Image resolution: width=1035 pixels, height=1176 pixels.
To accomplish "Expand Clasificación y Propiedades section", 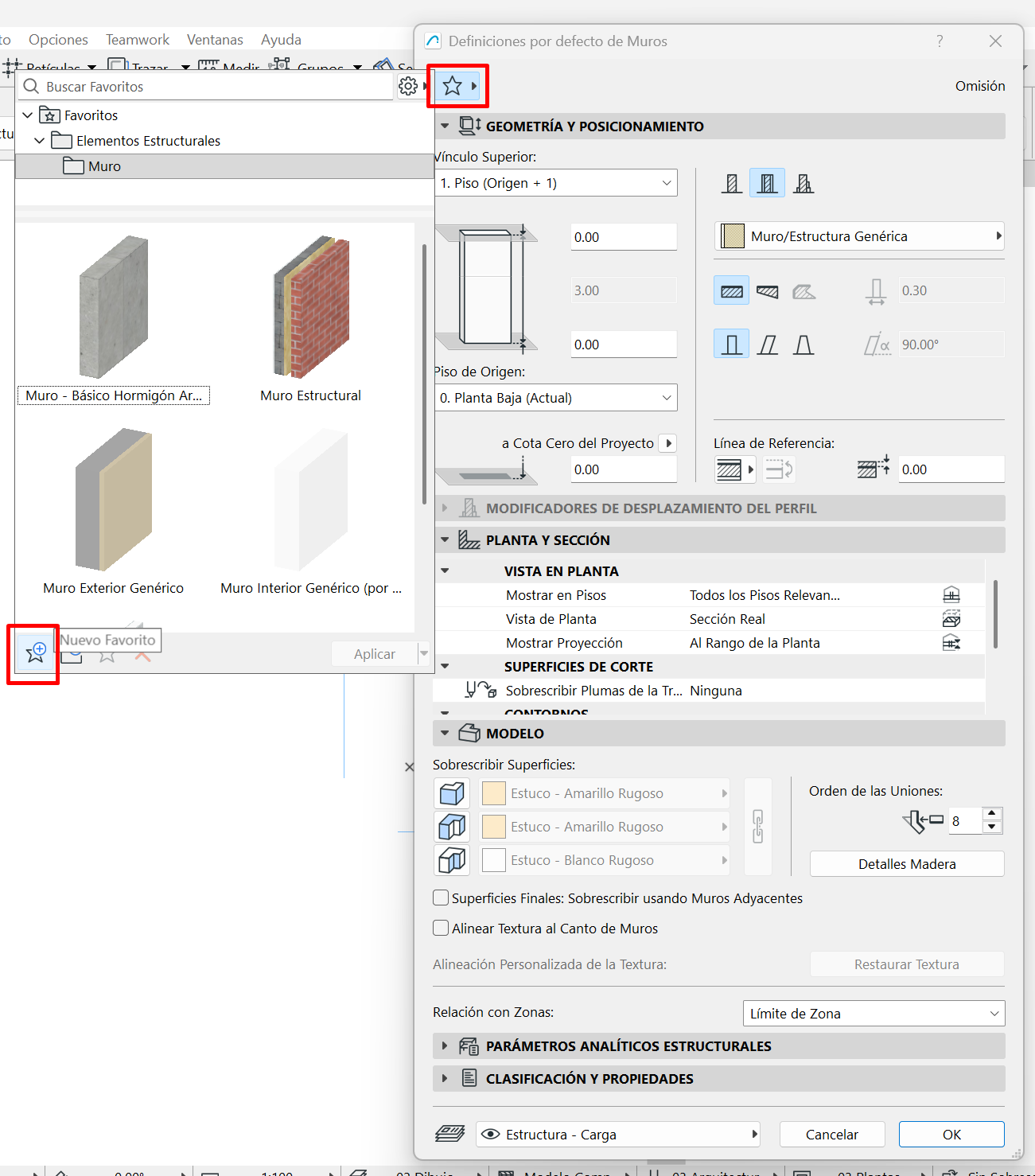I will pyautogui.click(x=445, y=1078).
